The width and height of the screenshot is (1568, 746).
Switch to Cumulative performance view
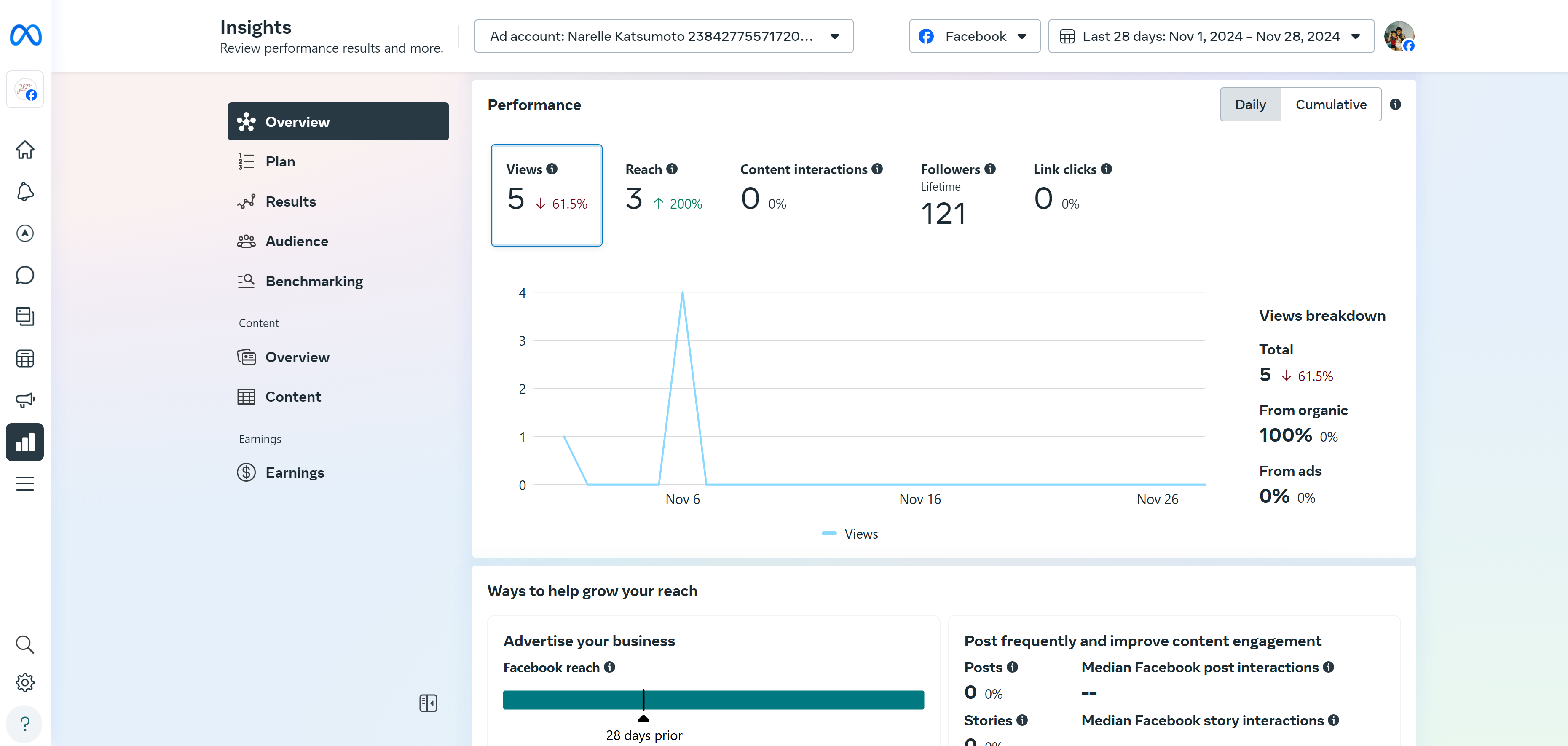click(1331, 104)
